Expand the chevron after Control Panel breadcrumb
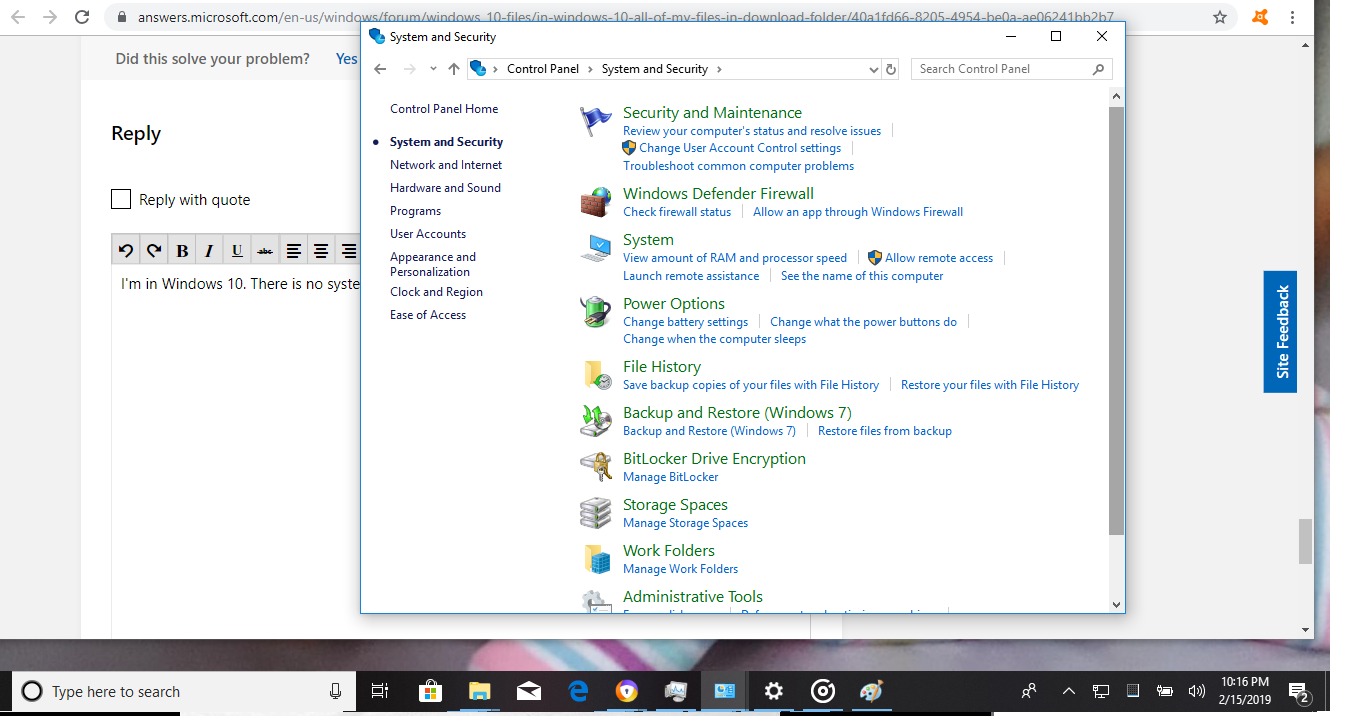Screen dimensions: 1366x720 591,69
